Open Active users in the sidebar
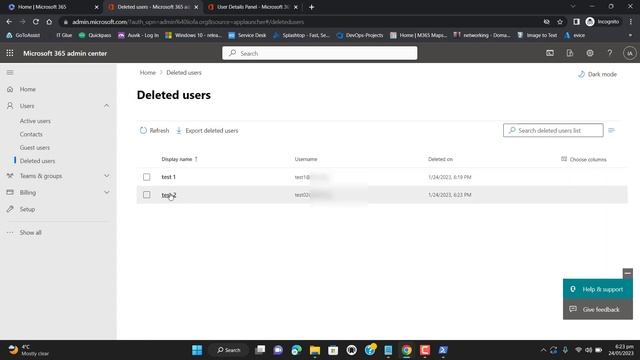The width and height of the screenshot is (640, 360). 35,121
